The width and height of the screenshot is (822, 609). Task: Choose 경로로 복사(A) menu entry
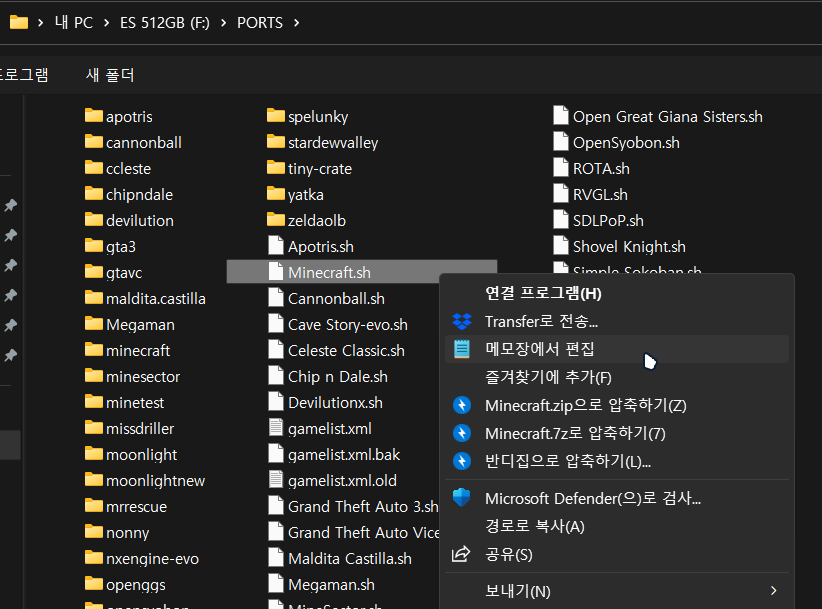(x=616, y=526)
